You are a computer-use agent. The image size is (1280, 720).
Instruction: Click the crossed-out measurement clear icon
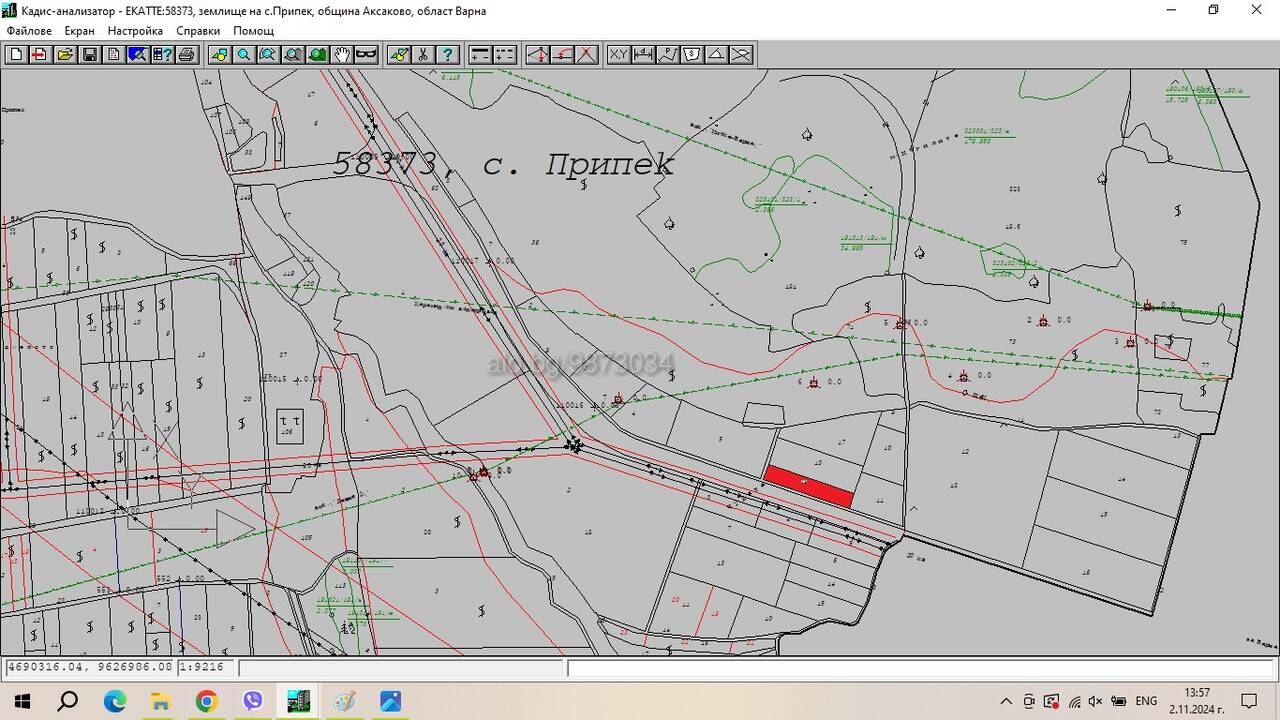pos(741,54)
